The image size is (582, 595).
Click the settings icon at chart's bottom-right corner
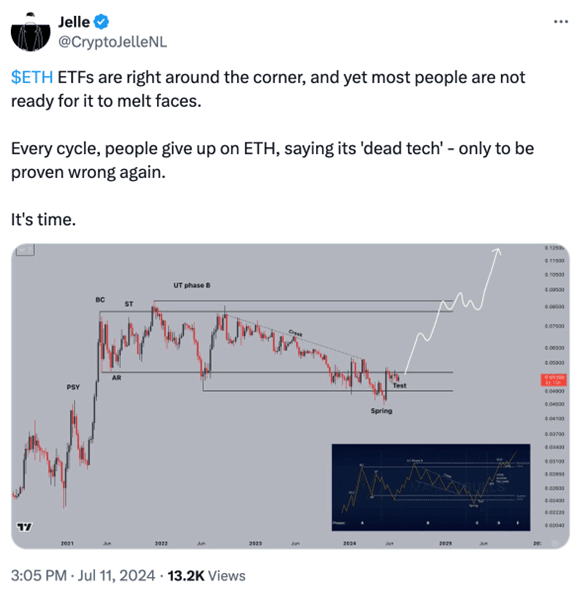(555, 543)
